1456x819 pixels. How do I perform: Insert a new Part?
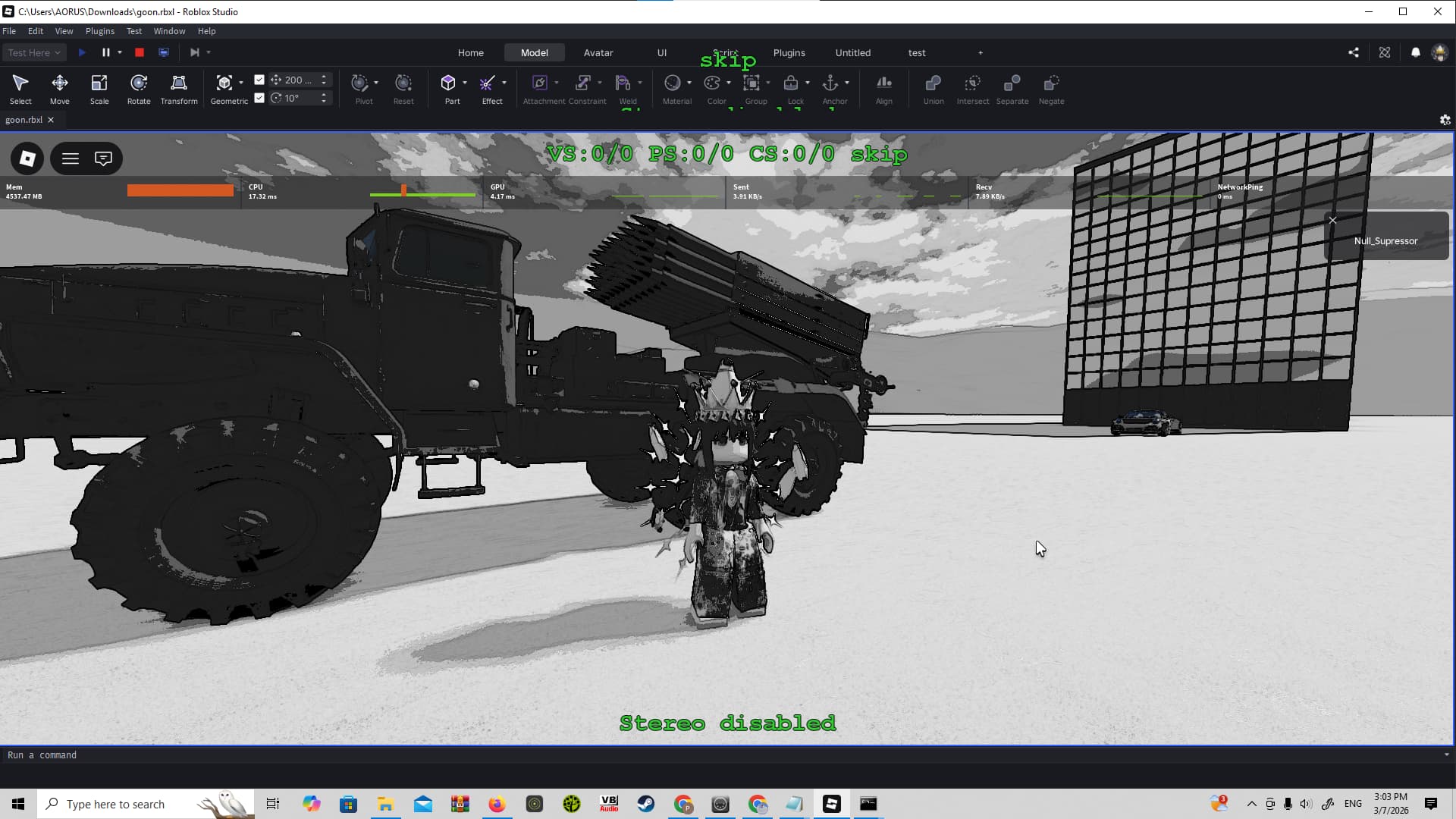click(x=448, y=83)
